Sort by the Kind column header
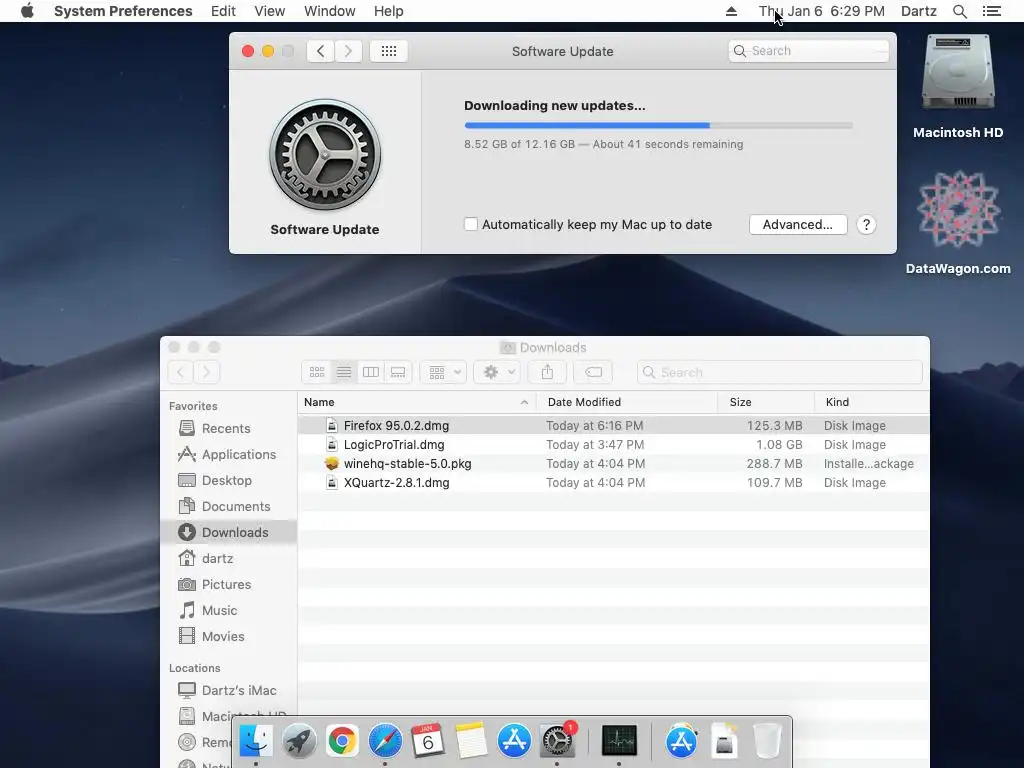This screenshot has width=1024, height=768. click(872, 402)
